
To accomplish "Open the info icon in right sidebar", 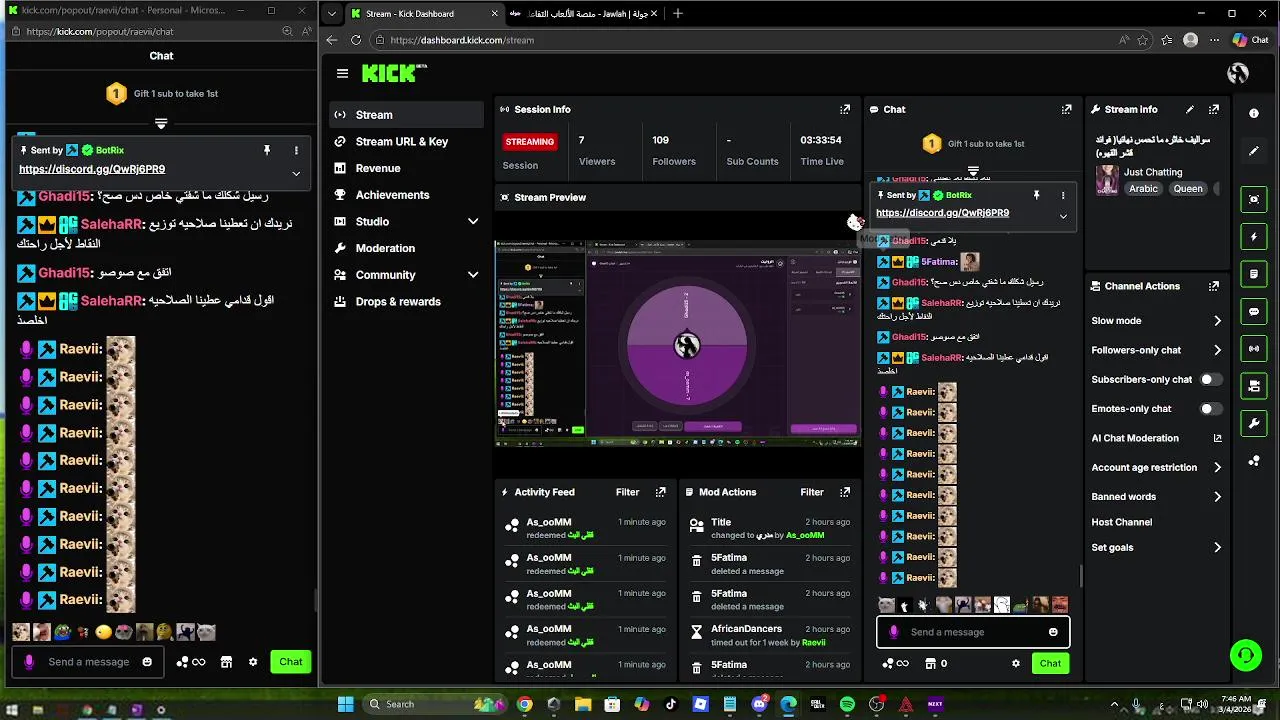I will 1254,114.
